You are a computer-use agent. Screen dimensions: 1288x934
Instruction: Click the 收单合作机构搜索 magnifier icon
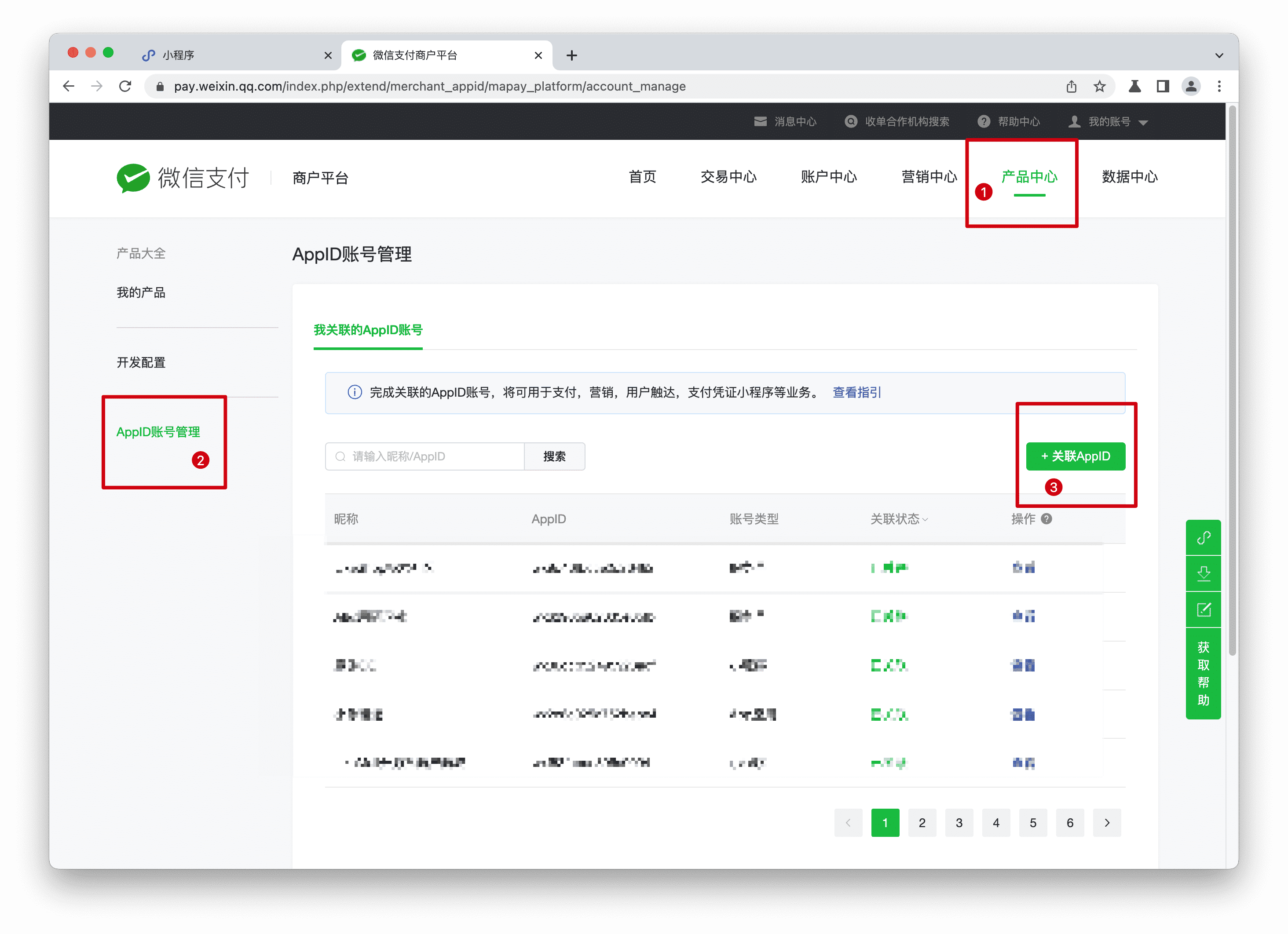coord(851,121)
